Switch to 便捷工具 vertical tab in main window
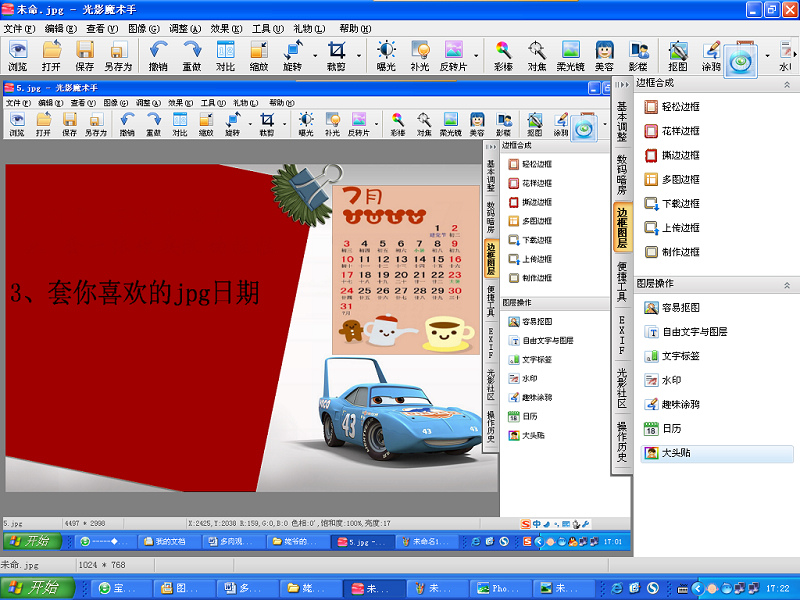Screen dimensions: 800x600 click(622, 282)
